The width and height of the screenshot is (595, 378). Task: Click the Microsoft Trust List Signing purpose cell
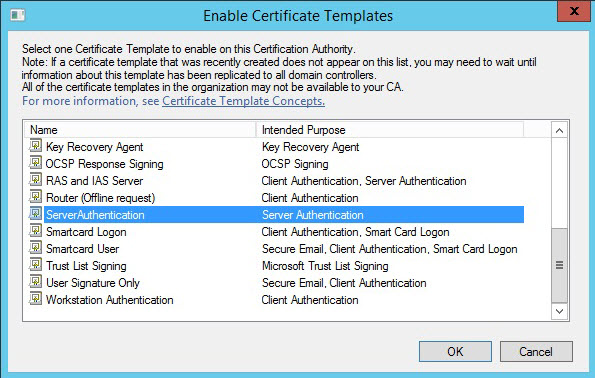tap(325, 266)
